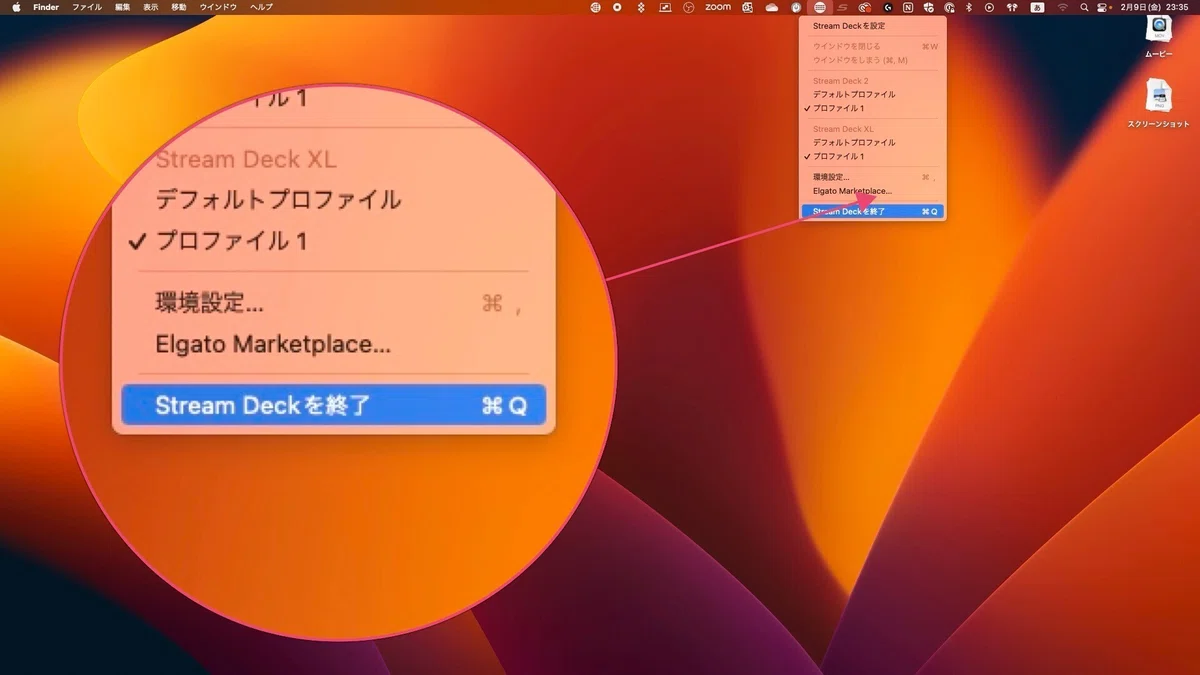Viewport: 1200px width, 675px height.
Task: Click the shield menu bar icon
Action: pyautogui.click(x=929, y=7)
